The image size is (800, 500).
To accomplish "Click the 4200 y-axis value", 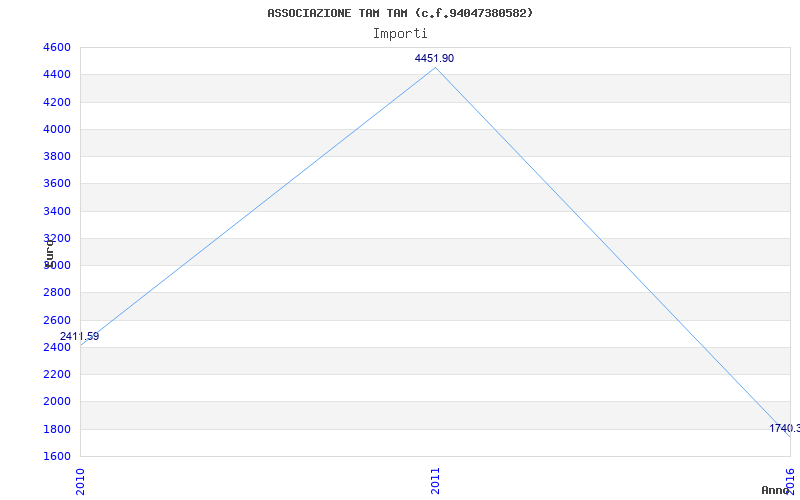I will tap(57, 102).
